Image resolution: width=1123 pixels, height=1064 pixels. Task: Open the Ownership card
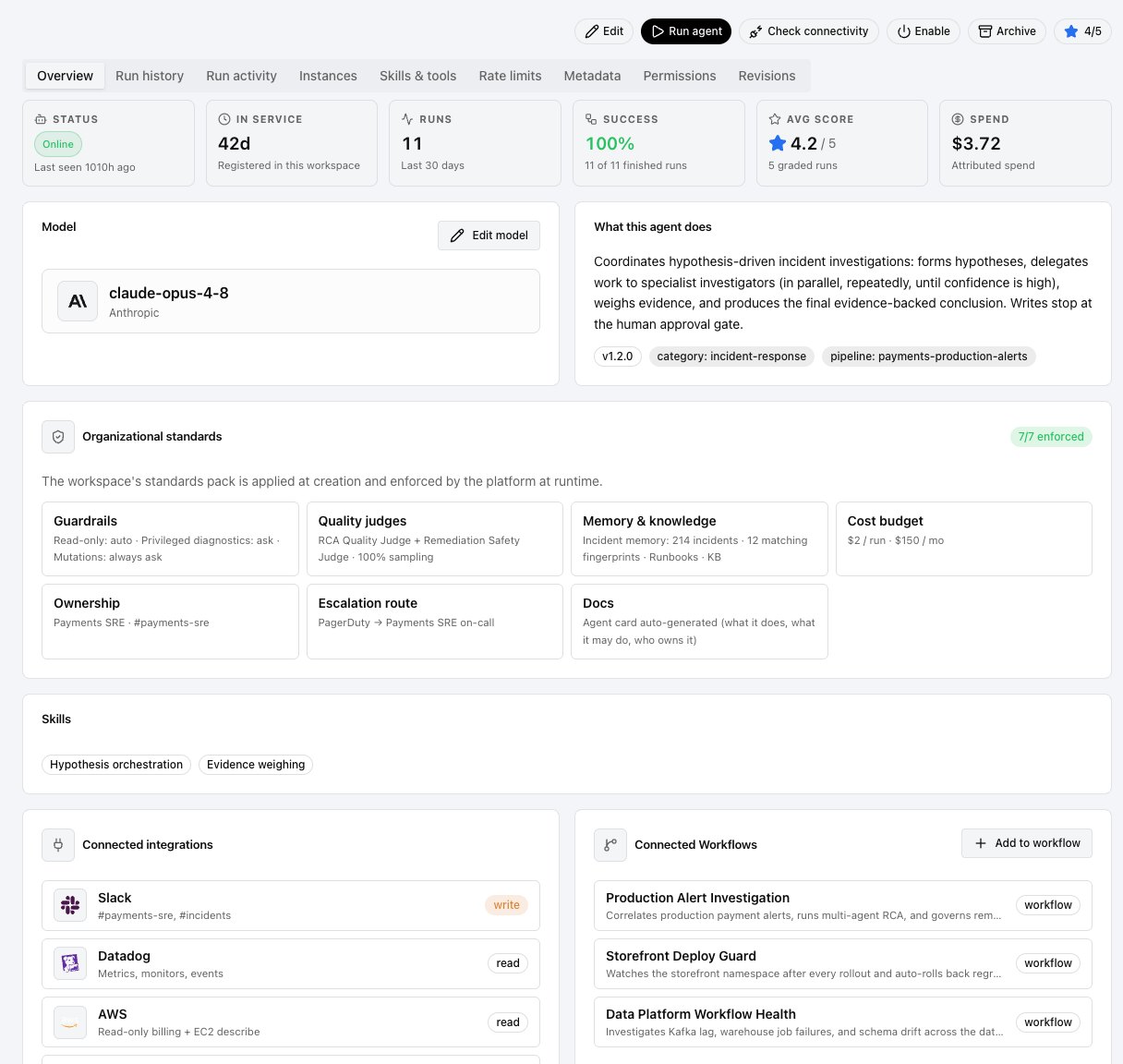[x=170, y=622]
